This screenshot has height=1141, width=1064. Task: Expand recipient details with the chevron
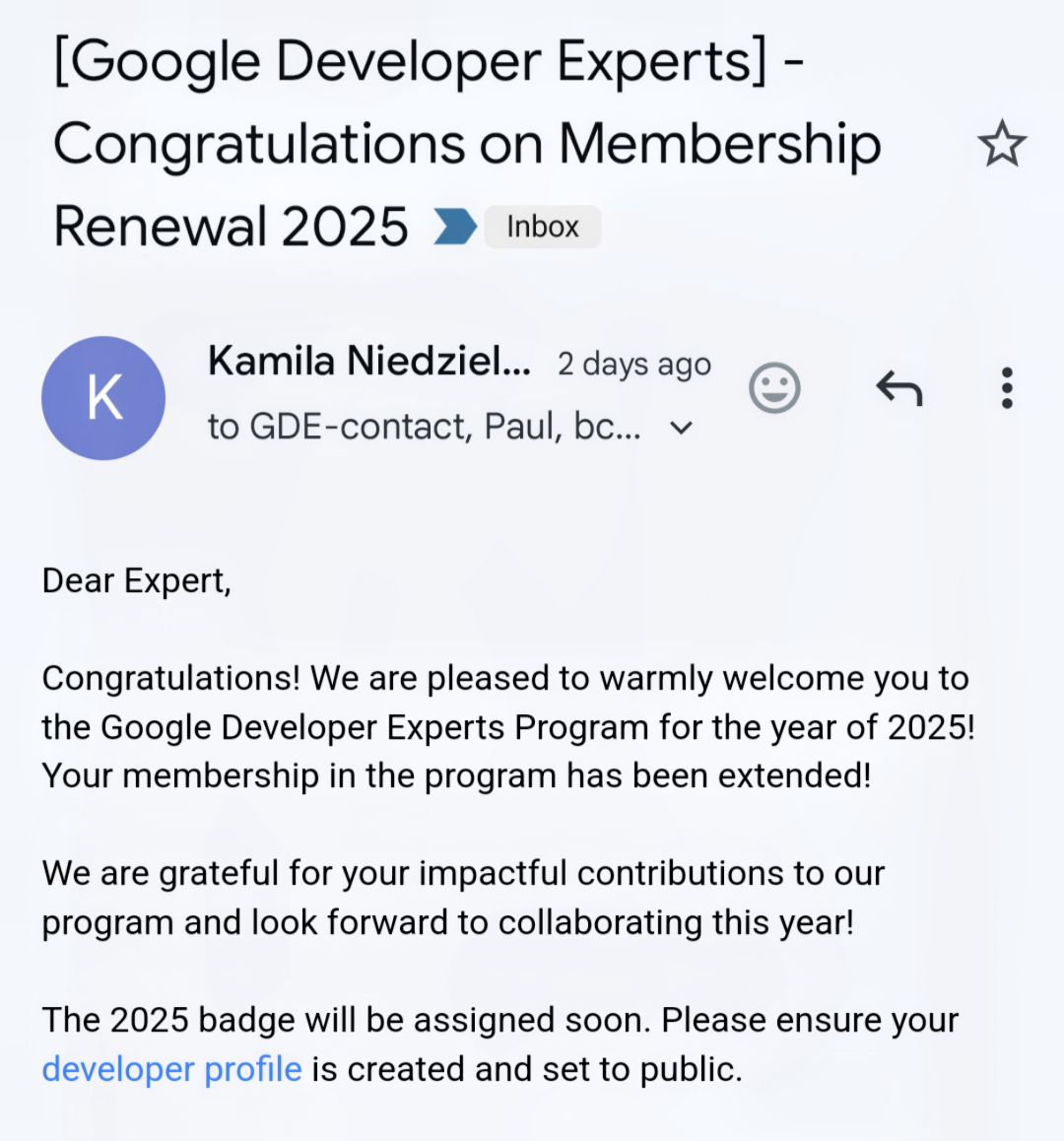(x=681, y=428)
